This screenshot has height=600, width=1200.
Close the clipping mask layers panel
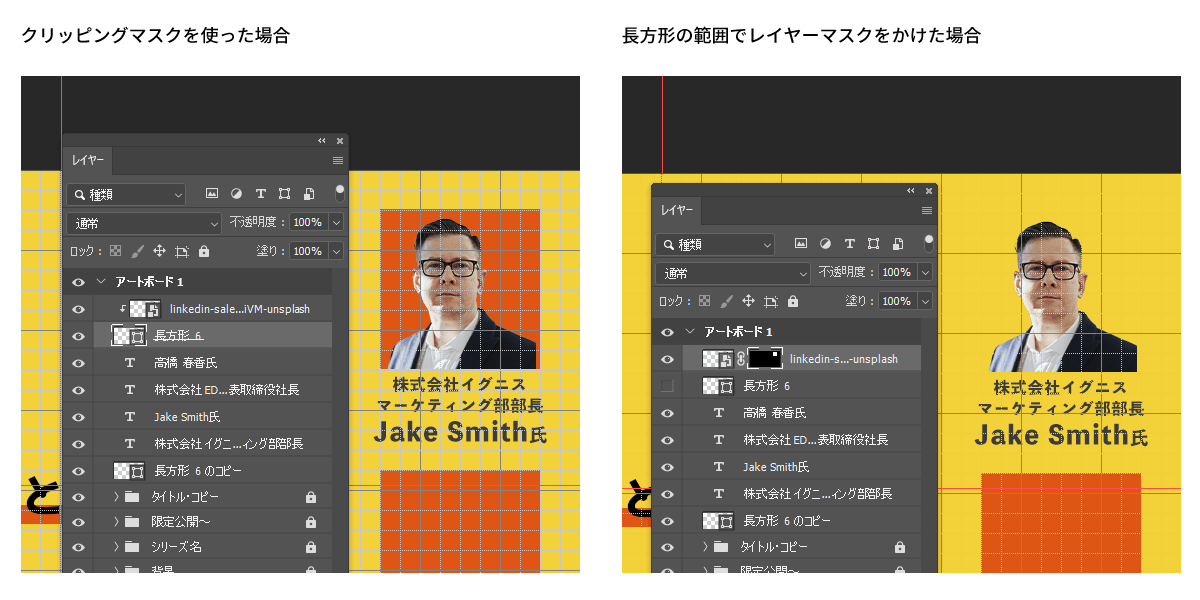[340, 141]
